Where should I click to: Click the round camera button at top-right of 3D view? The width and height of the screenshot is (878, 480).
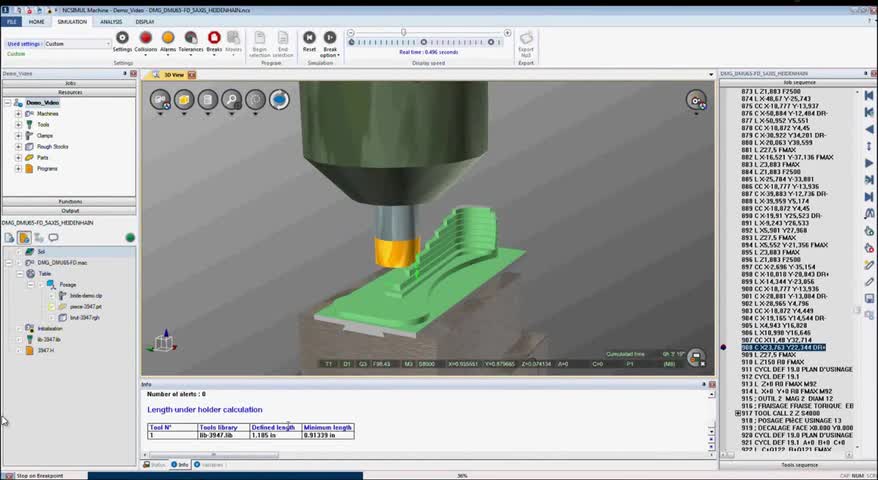pos(696,100)
